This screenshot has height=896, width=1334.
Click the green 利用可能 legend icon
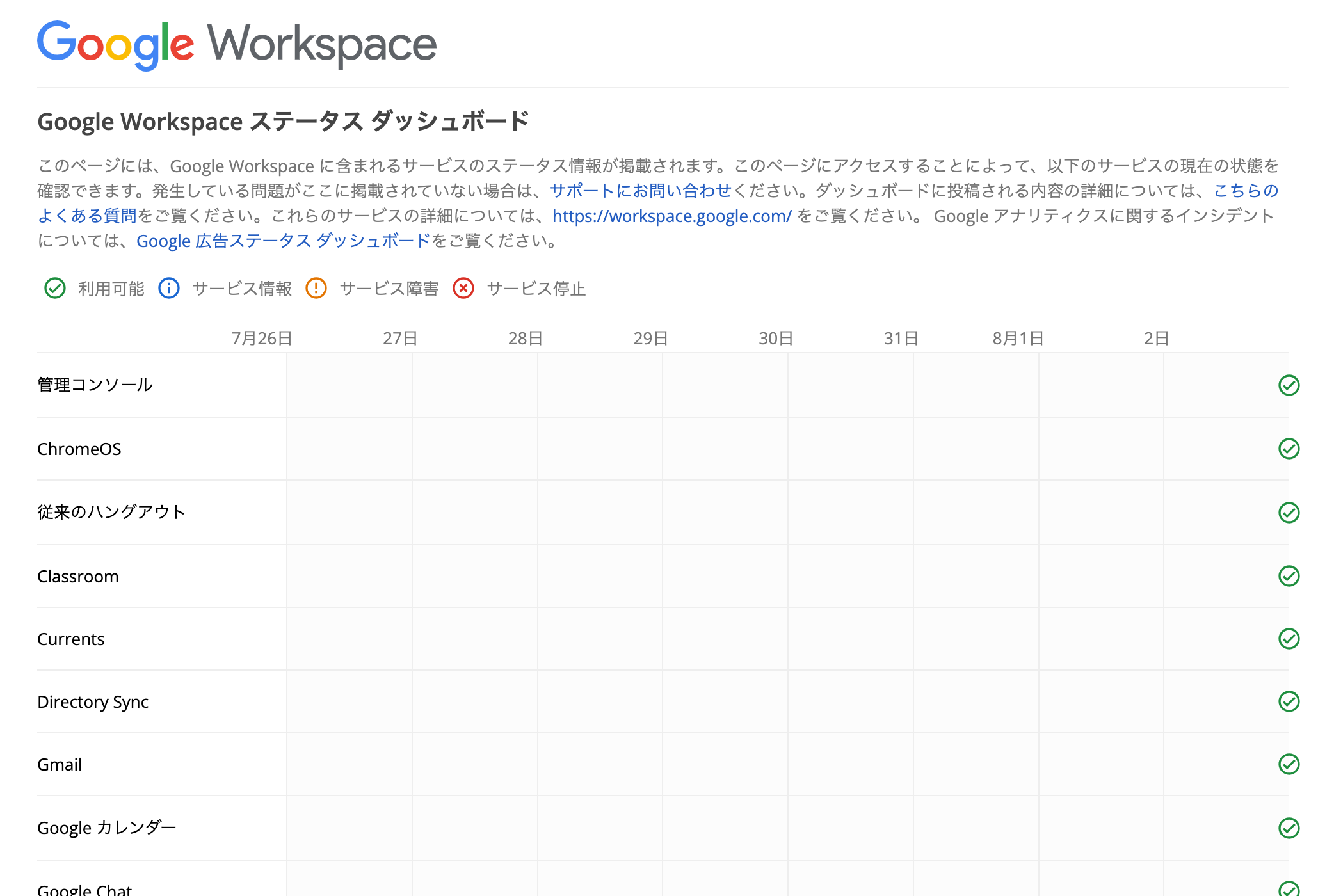click(55, 288)
